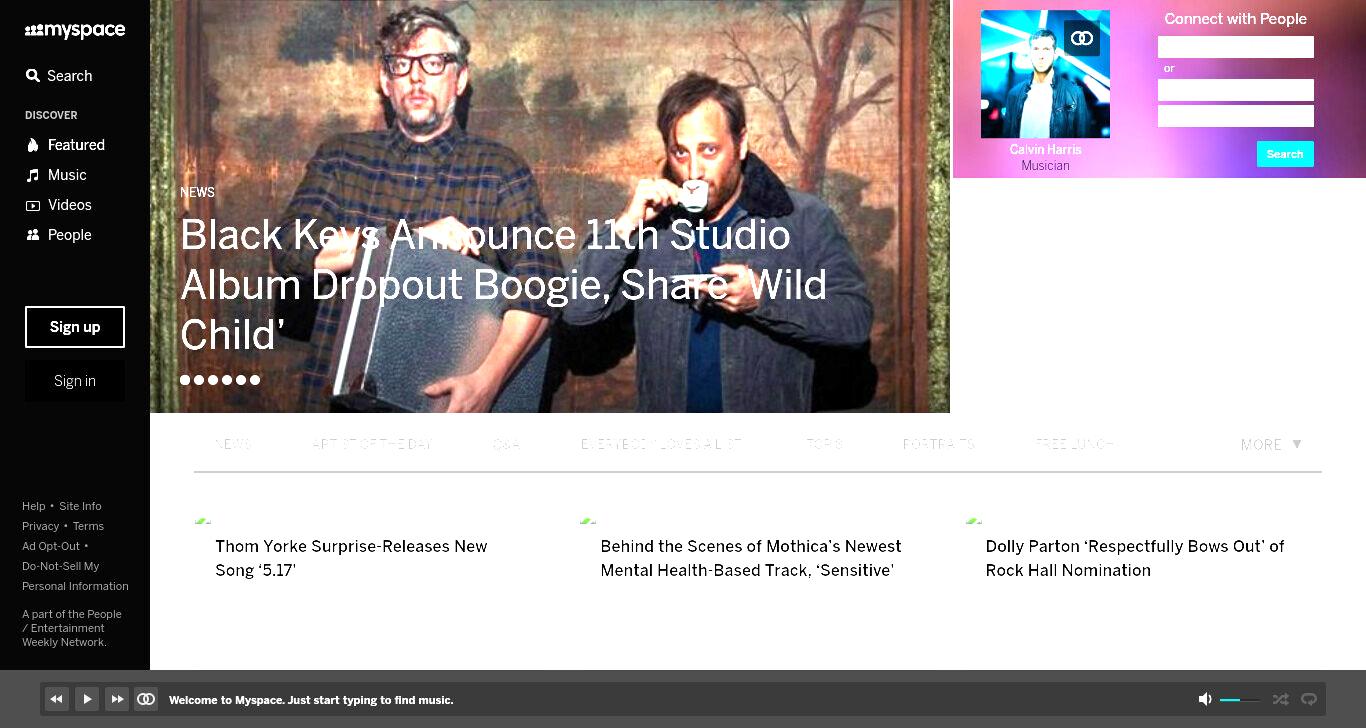Click the 'Musician' label under Calvin Harris

1045,166
